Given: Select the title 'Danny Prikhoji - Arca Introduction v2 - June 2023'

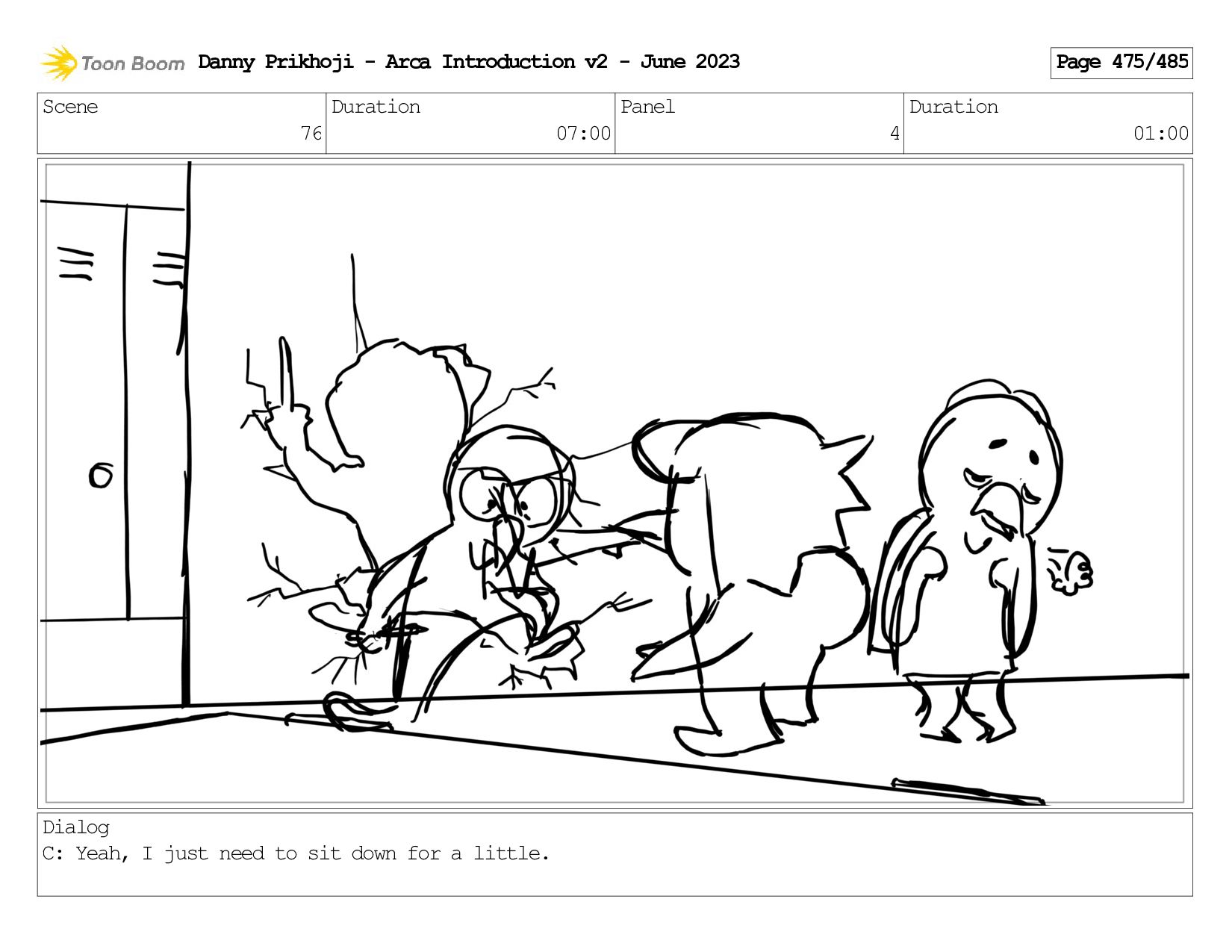Looking at the screenshot, I should 469,62.
